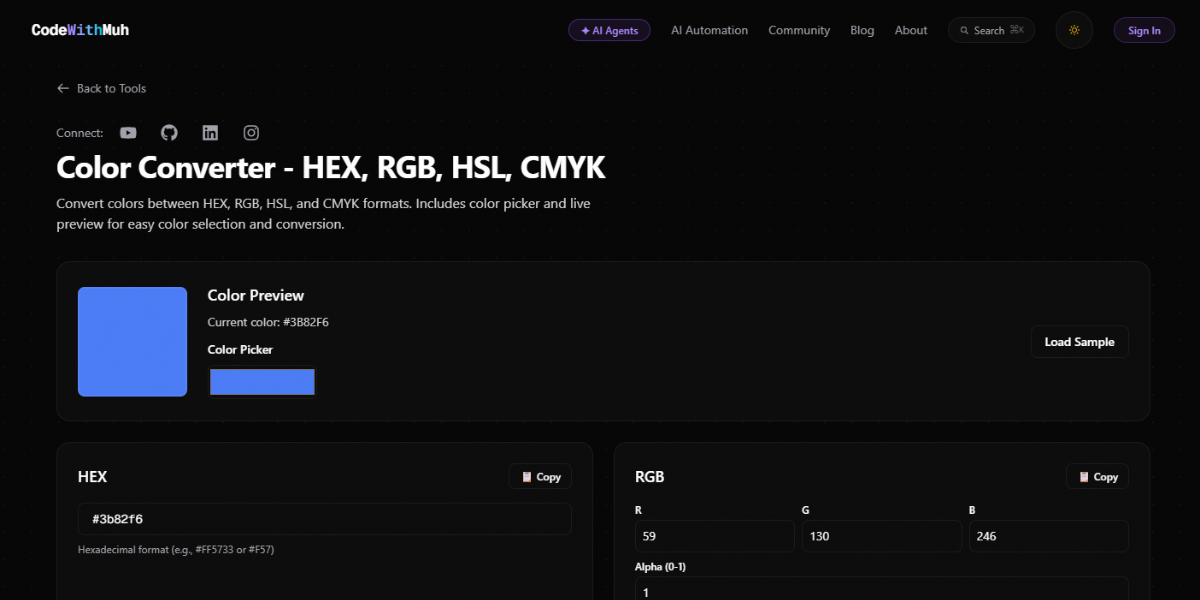Click the Back to Tools link
The image size is (1200, 600).
pos(102,88)
